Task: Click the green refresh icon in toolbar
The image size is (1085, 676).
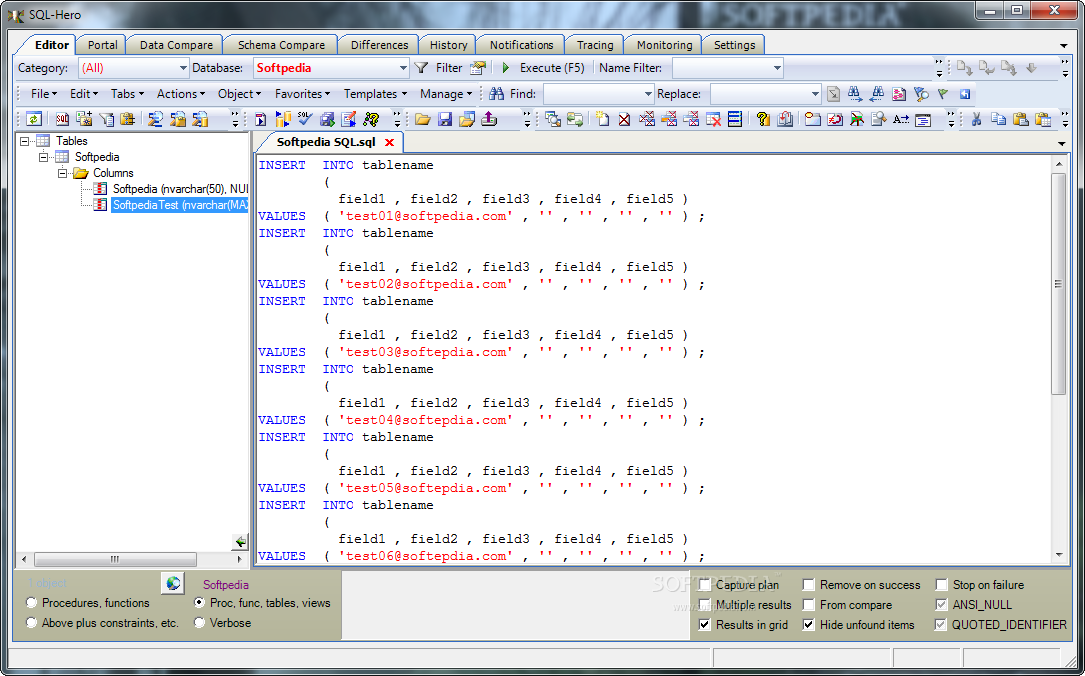Action: click(33, 119)
